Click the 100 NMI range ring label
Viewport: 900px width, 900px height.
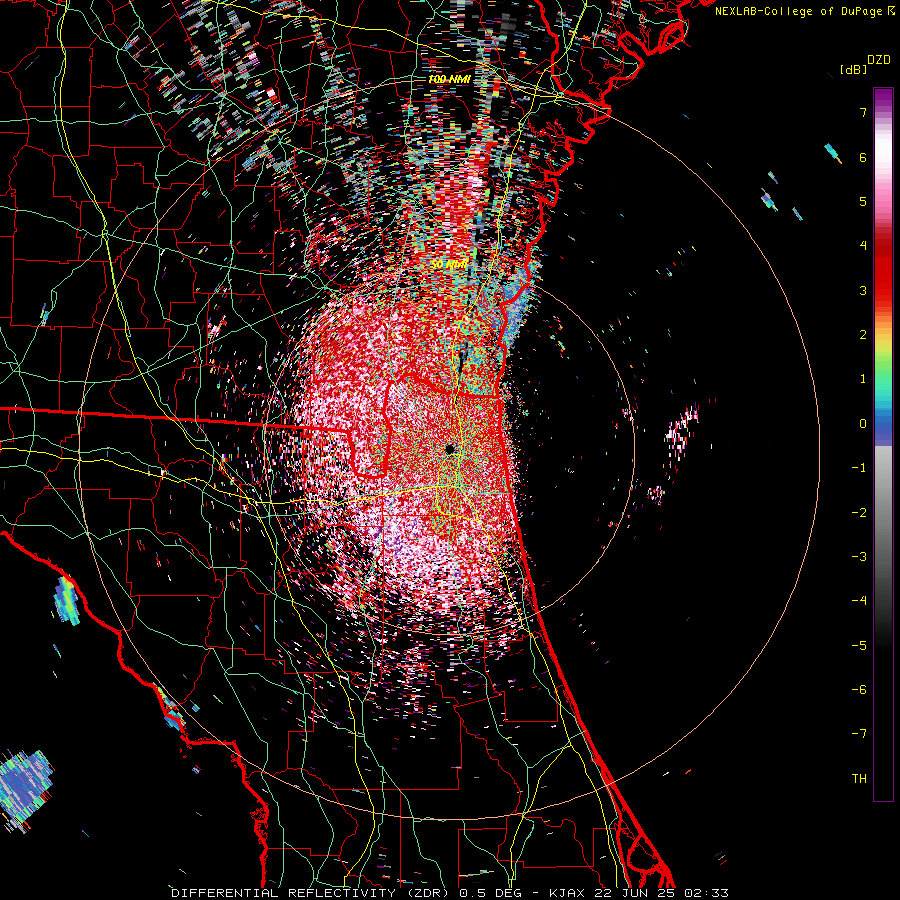coord(449,79)
